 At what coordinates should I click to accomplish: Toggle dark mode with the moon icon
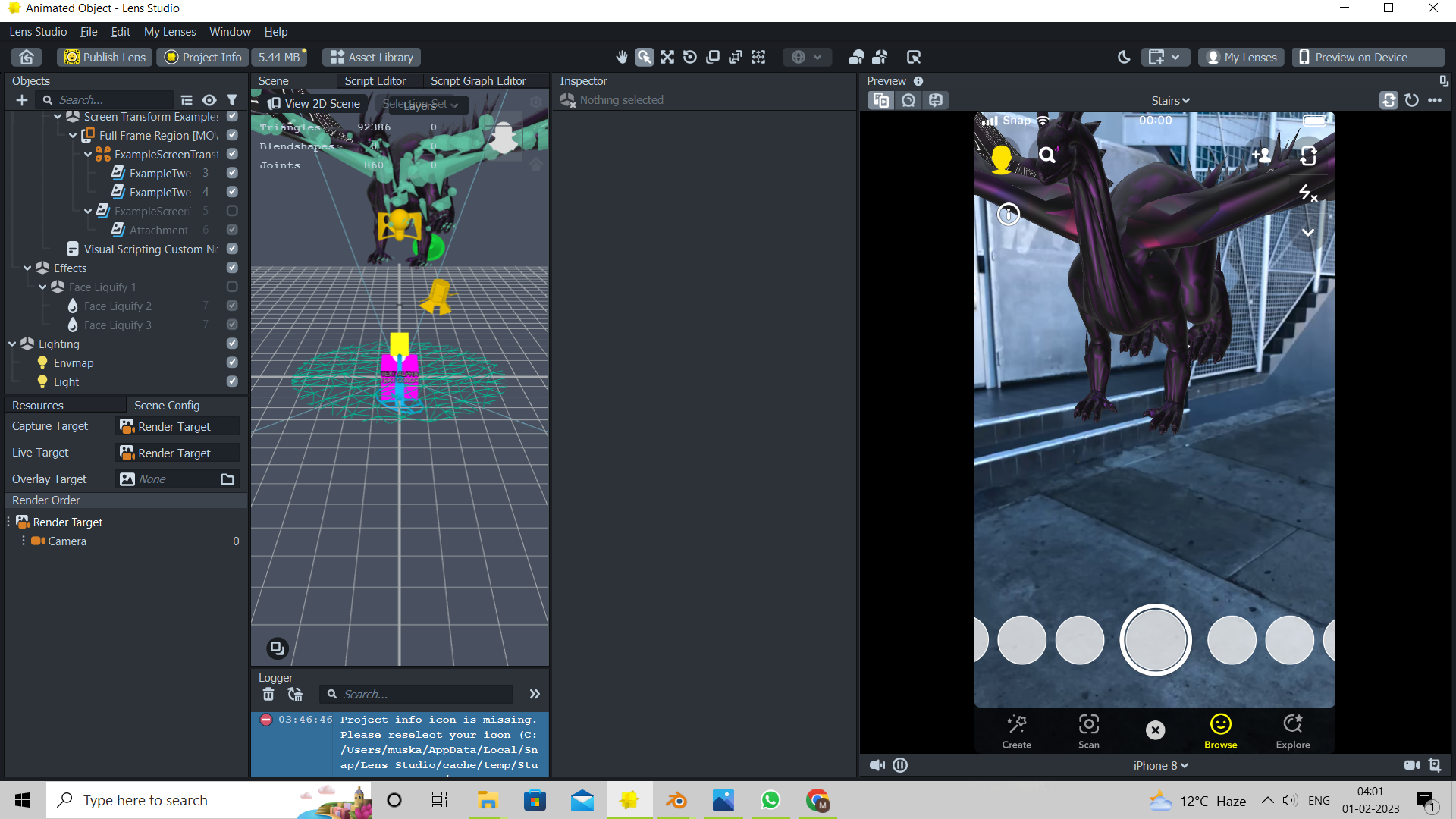(1124, 57)
